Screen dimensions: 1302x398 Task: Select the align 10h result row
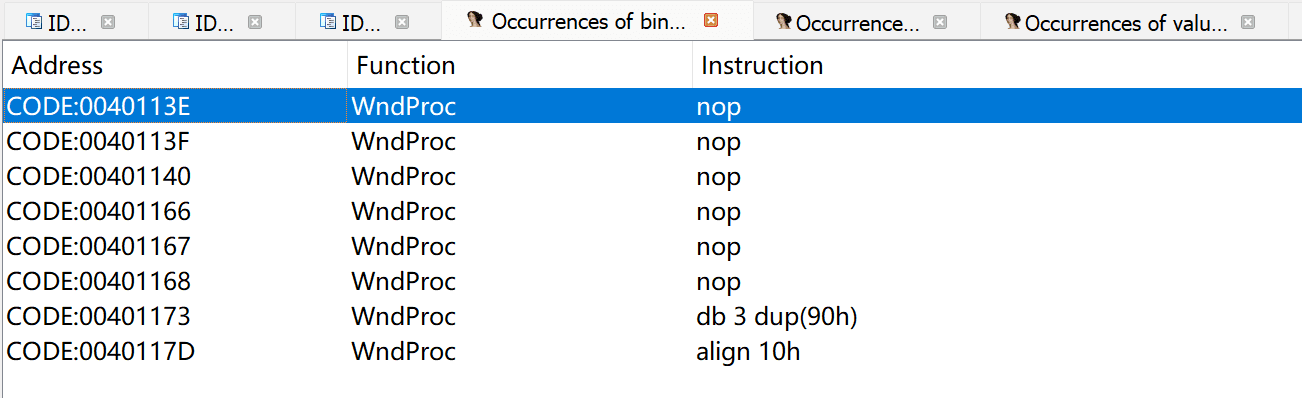651,351
